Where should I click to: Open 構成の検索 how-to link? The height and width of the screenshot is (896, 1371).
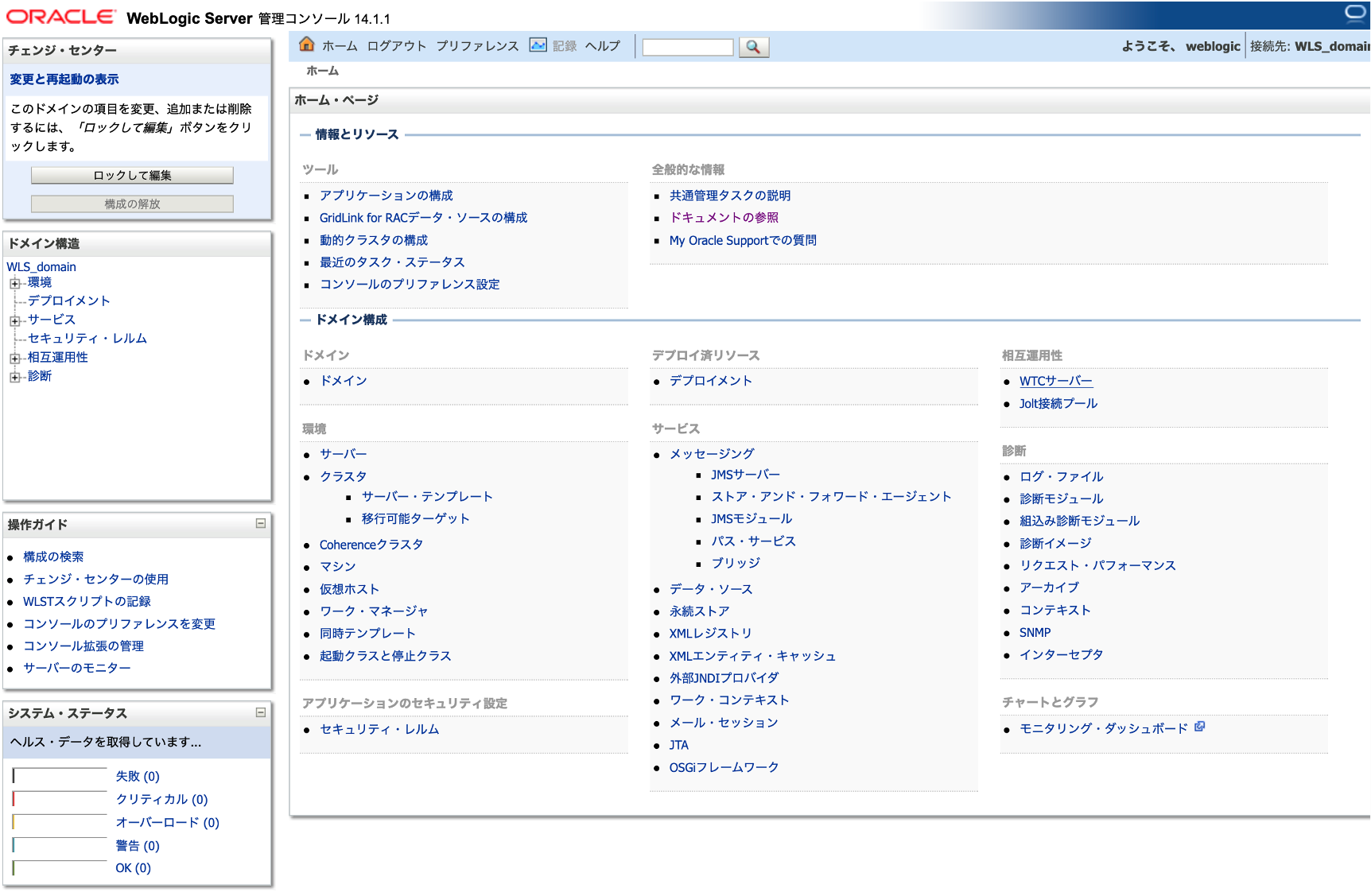[53, 557]
